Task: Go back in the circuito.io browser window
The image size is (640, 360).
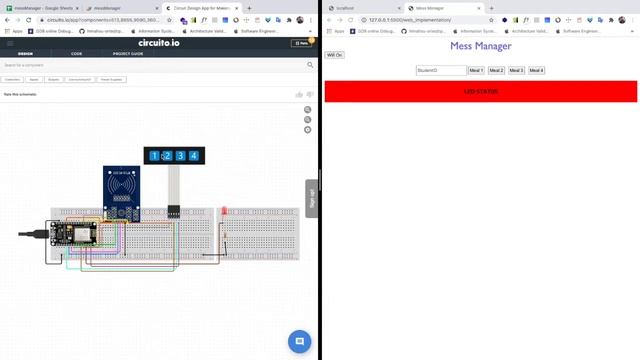Action: (x=7, y=20)
